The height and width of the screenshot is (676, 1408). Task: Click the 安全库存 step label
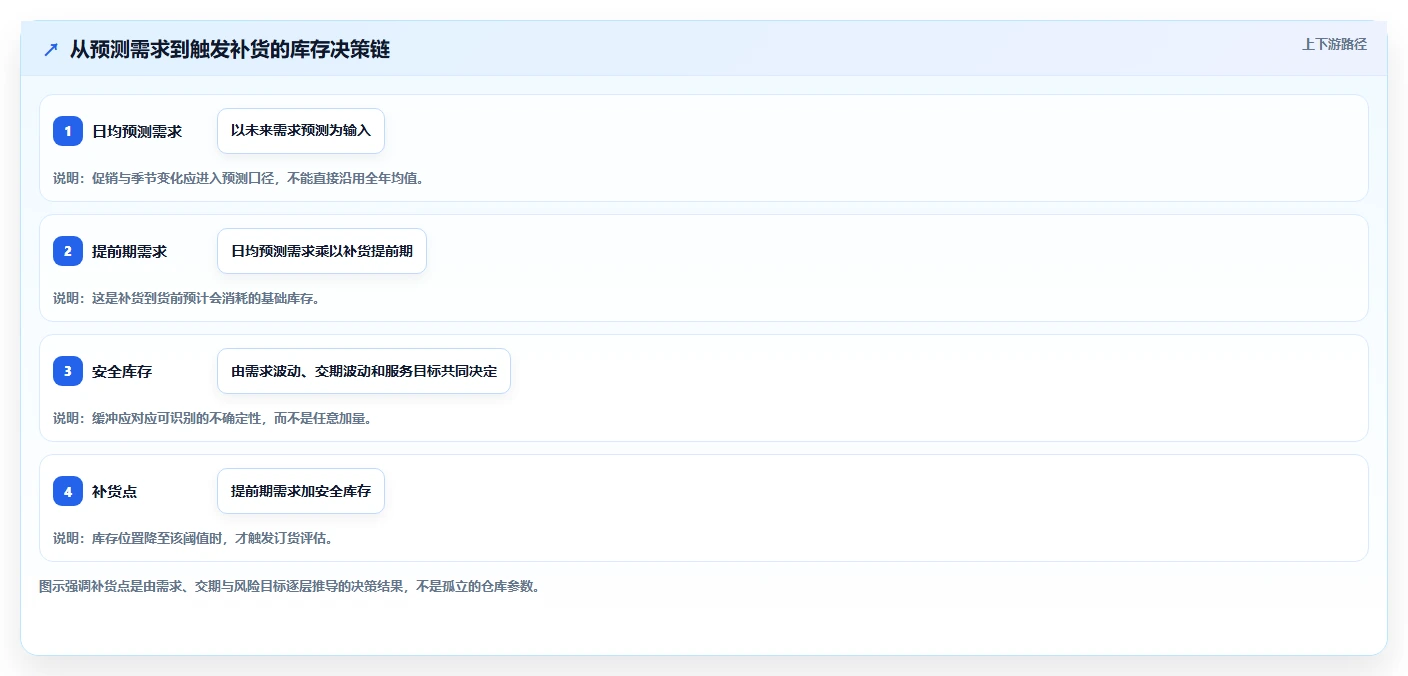point(122,371)
